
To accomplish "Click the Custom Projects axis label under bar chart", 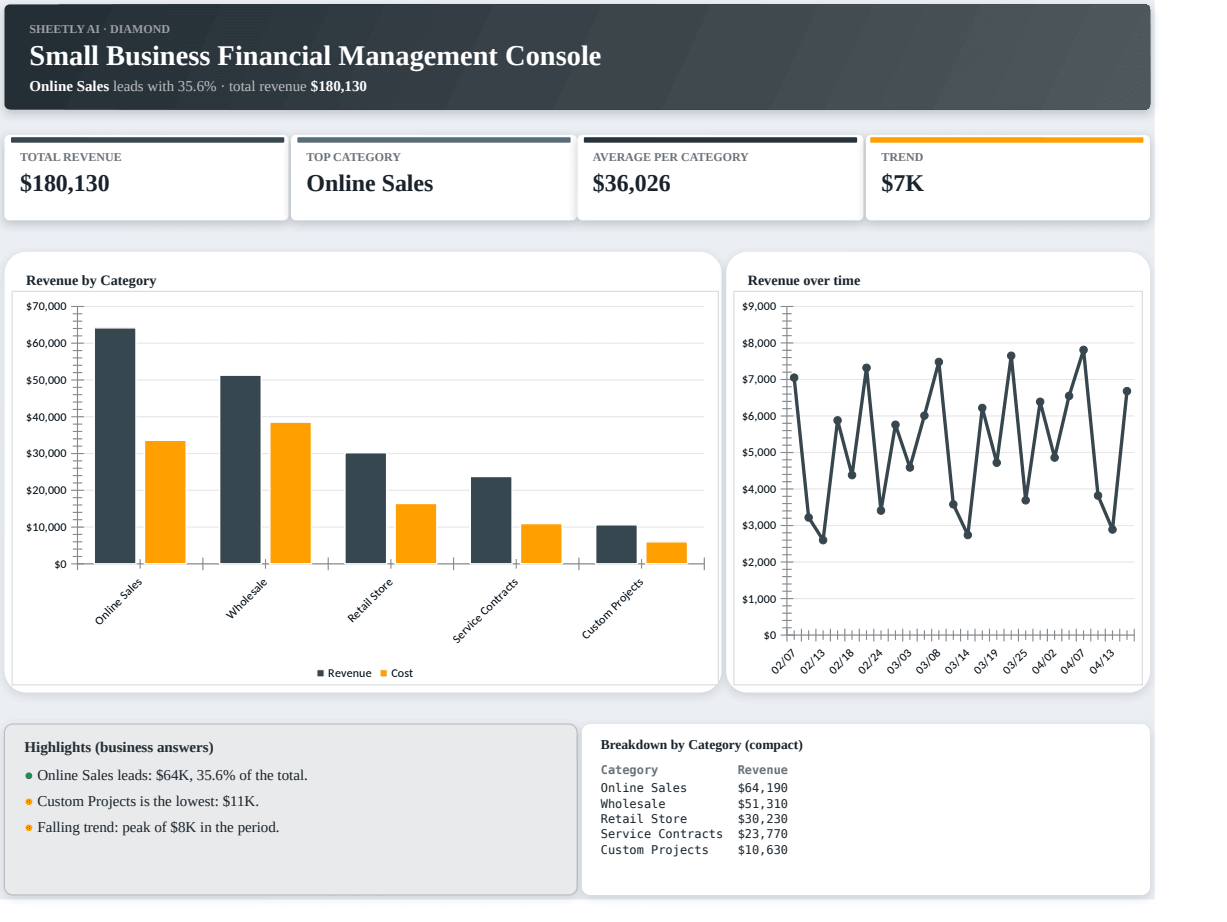I will [612, 609].
